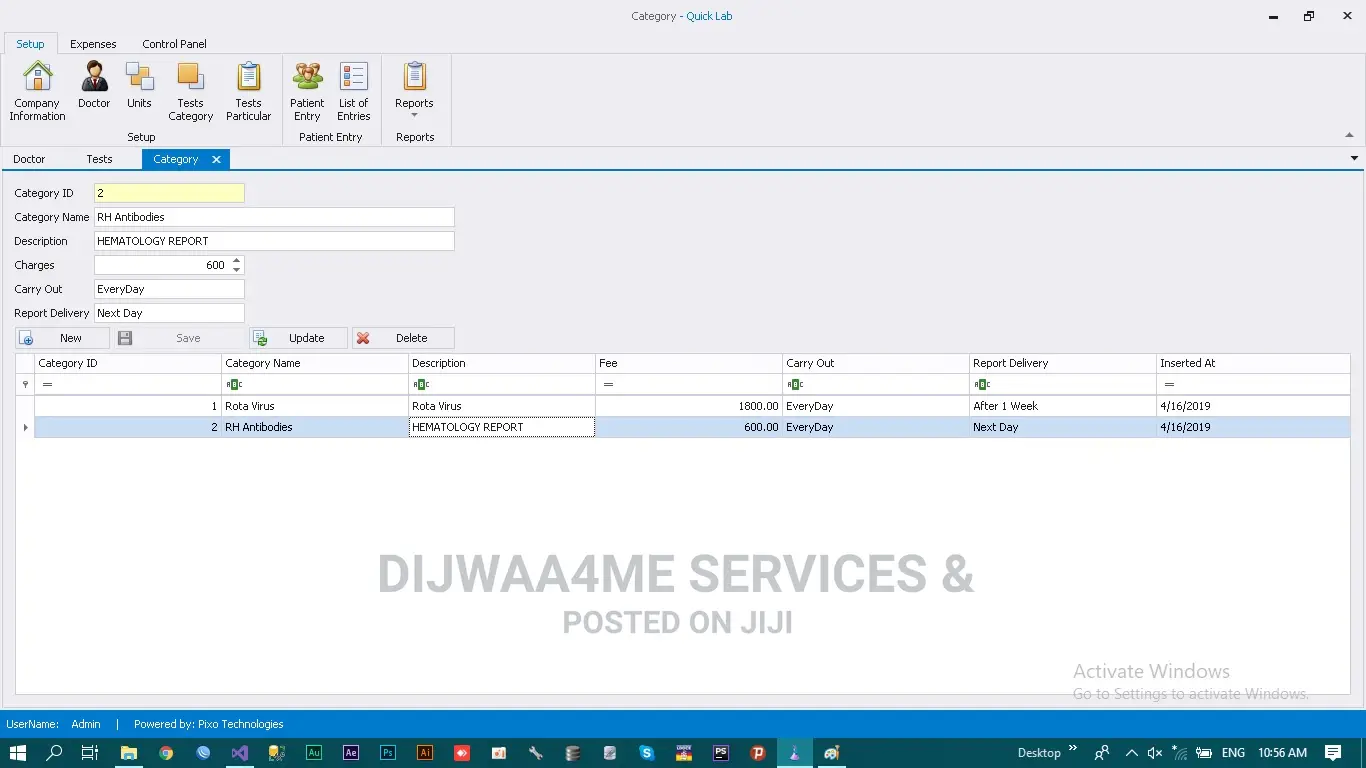
Task: Switch to the Doctor document tab
Action: pyautogui.click(x=29, y=159)
